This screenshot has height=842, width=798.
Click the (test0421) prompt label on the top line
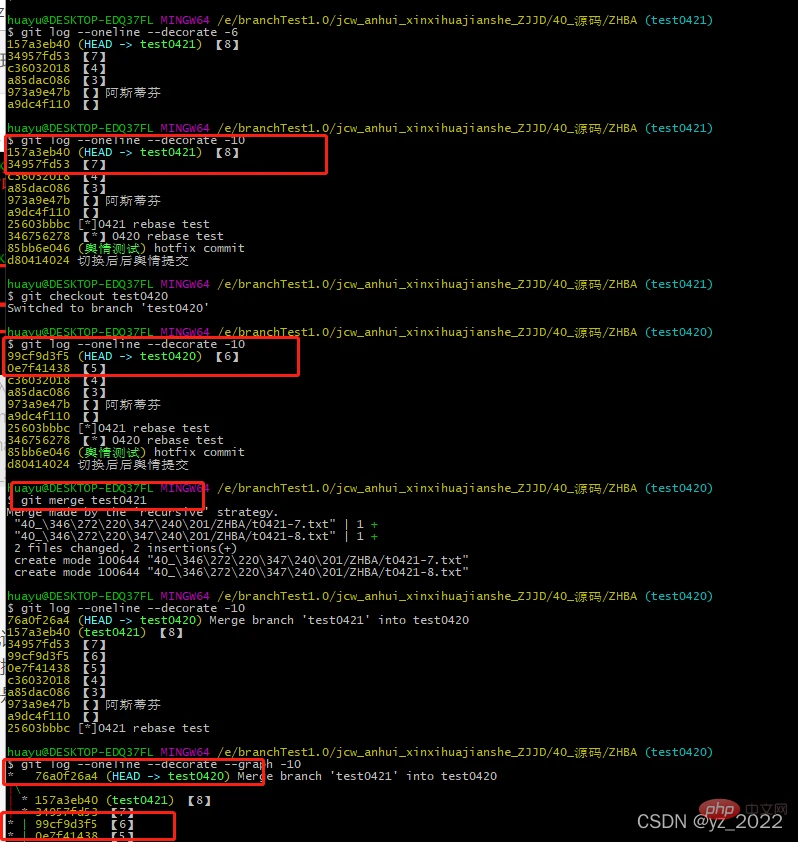click(680, 20)
